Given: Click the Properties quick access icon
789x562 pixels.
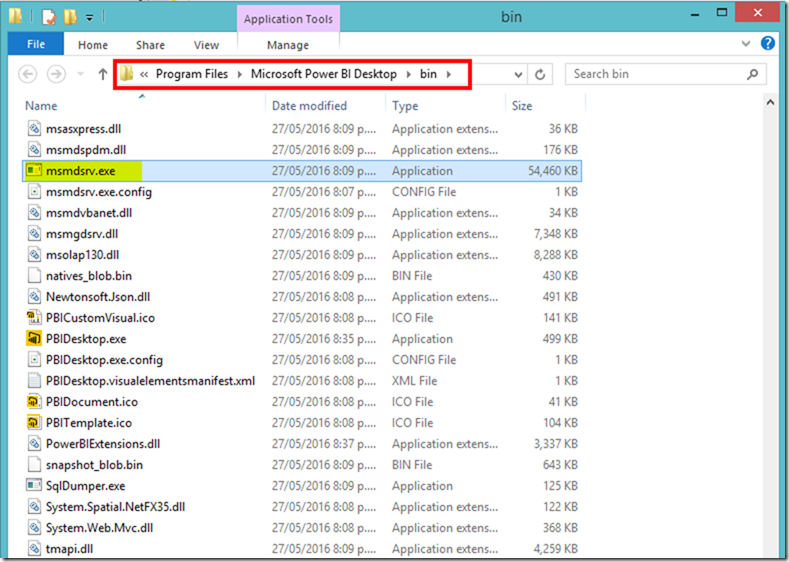Looking at the screenshot, I should click(x=49, y=18).
